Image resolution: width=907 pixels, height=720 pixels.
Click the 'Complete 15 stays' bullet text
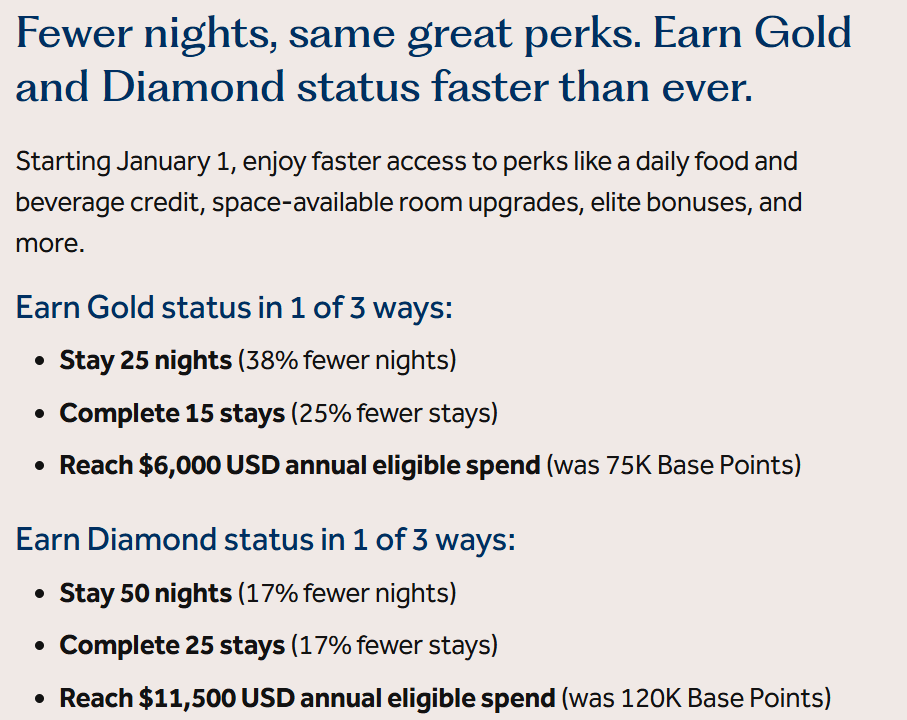click(x=172, y=413)
